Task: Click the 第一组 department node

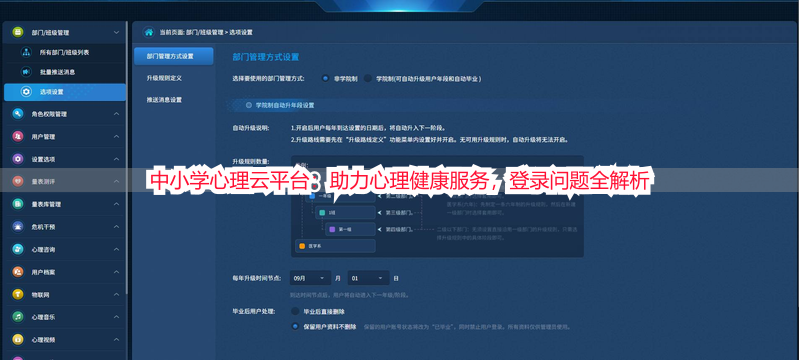Action: click(350, 229)
